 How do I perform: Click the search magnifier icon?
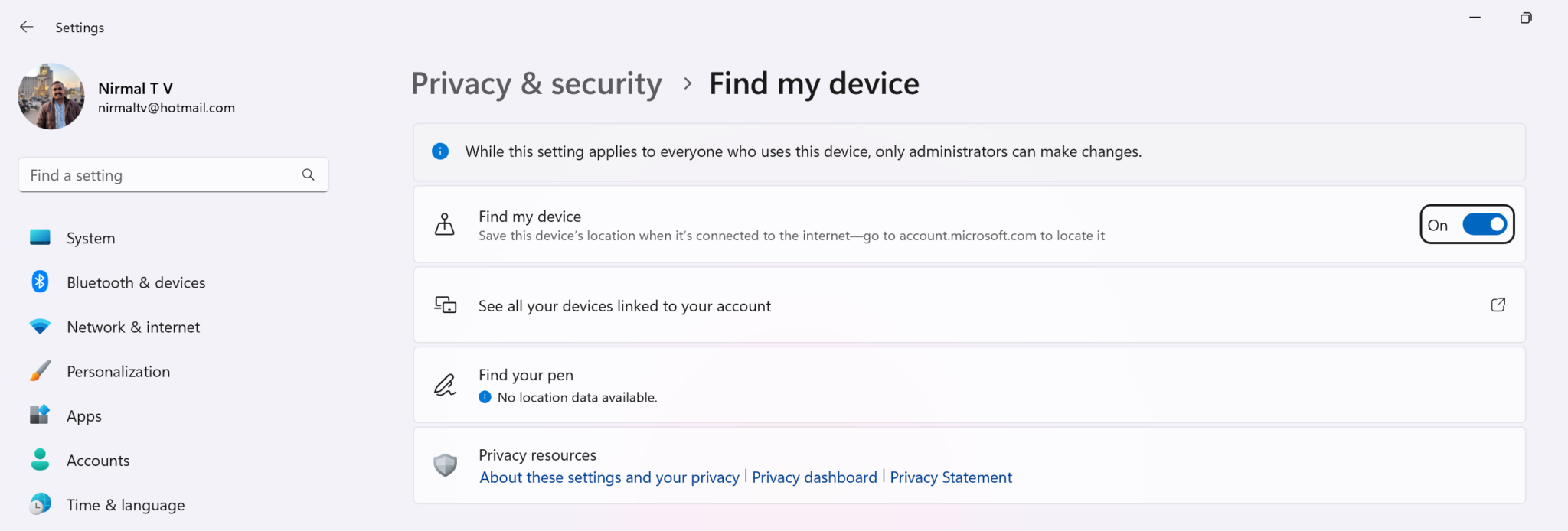(x=308, y=174)
